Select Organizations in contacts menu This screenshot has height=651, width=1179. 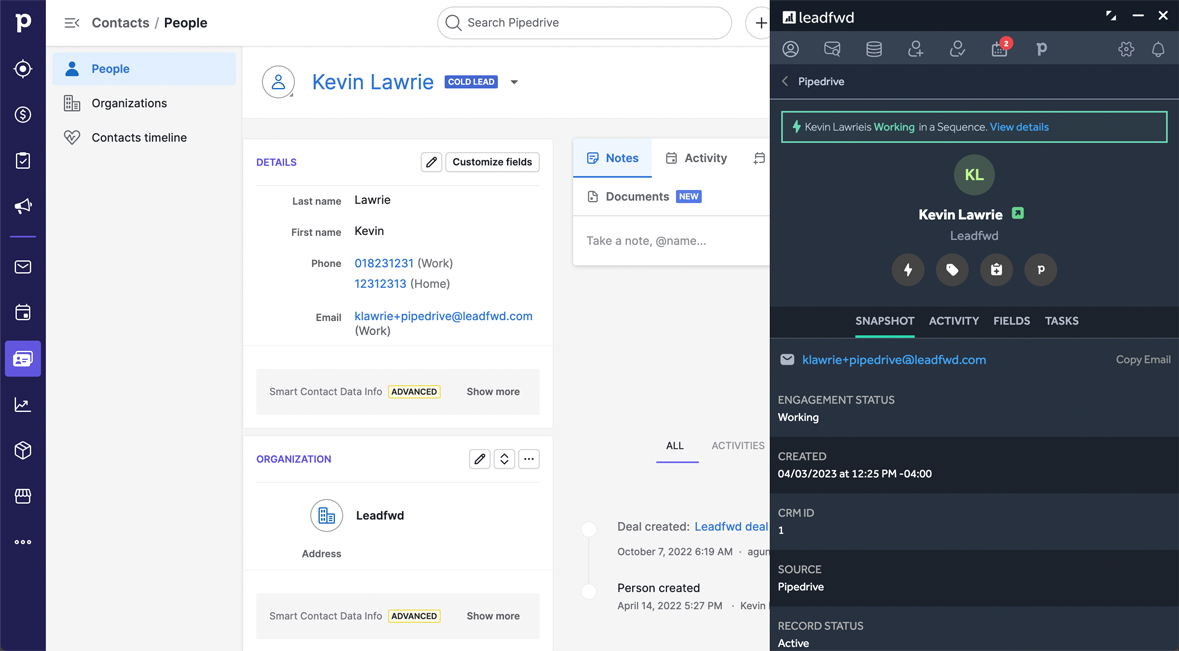[x=144, y=103]
